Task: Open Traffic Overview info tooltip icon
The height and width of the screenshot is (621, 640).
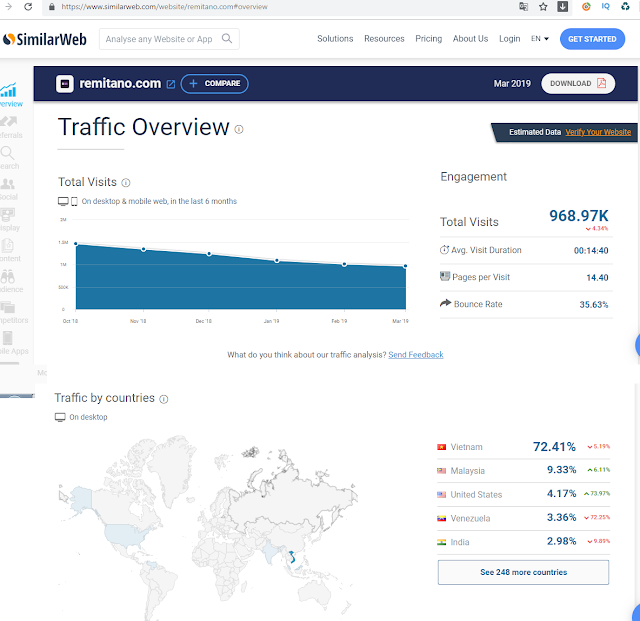Action: point(239,129)
